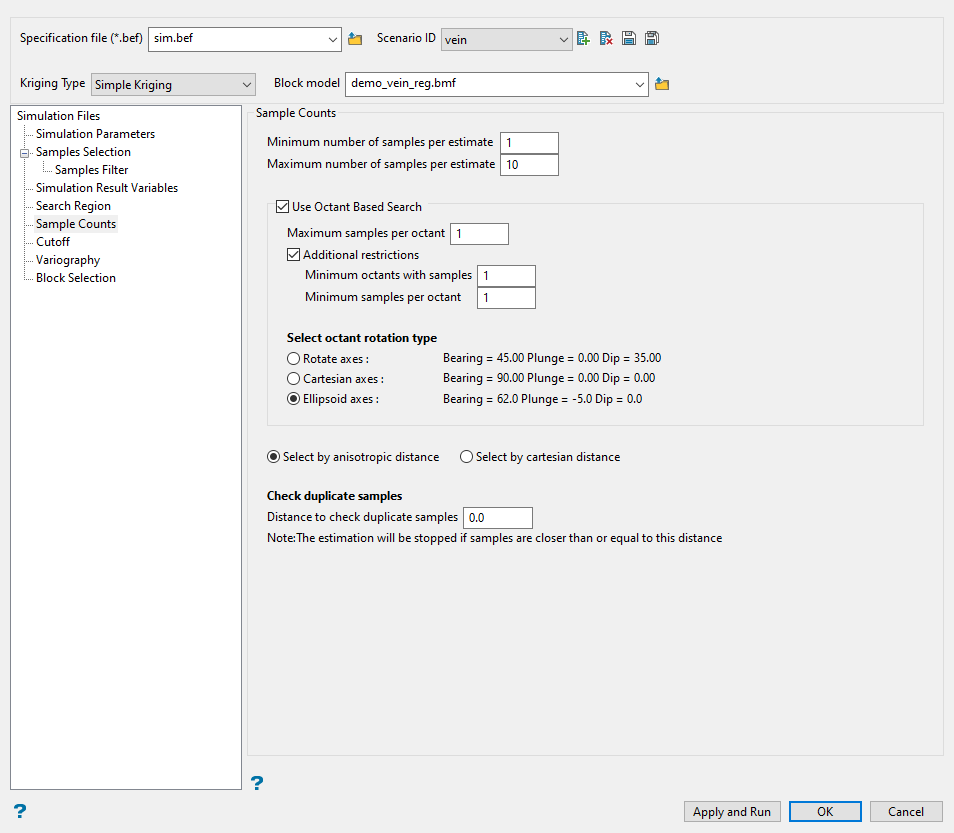Image resolution: width=954 pixels, height=833 pixels.
Task: Open the Variography section
Action: pos(68,260)
